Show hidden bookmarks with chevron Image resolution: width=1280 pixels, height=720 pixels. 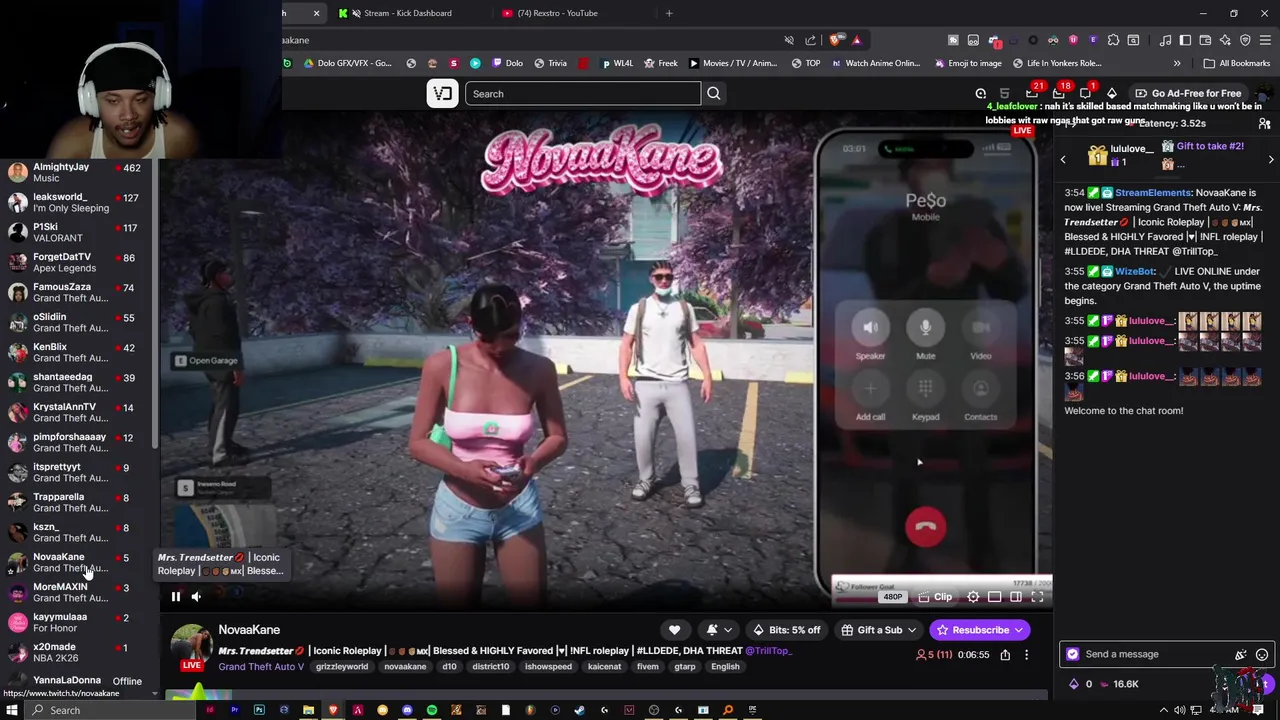1177,63
